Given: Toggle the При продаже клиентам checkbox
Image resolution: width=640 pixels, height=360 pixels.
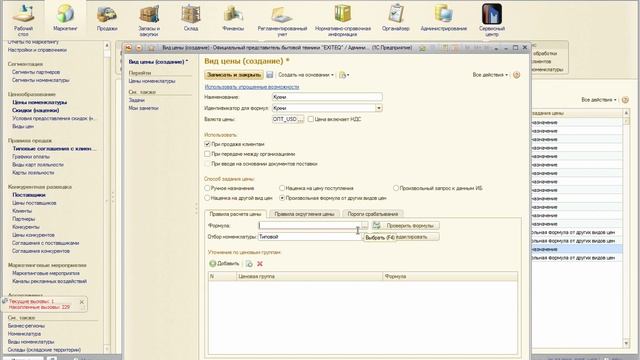Looking at the screenshot, I should (207, 144).
